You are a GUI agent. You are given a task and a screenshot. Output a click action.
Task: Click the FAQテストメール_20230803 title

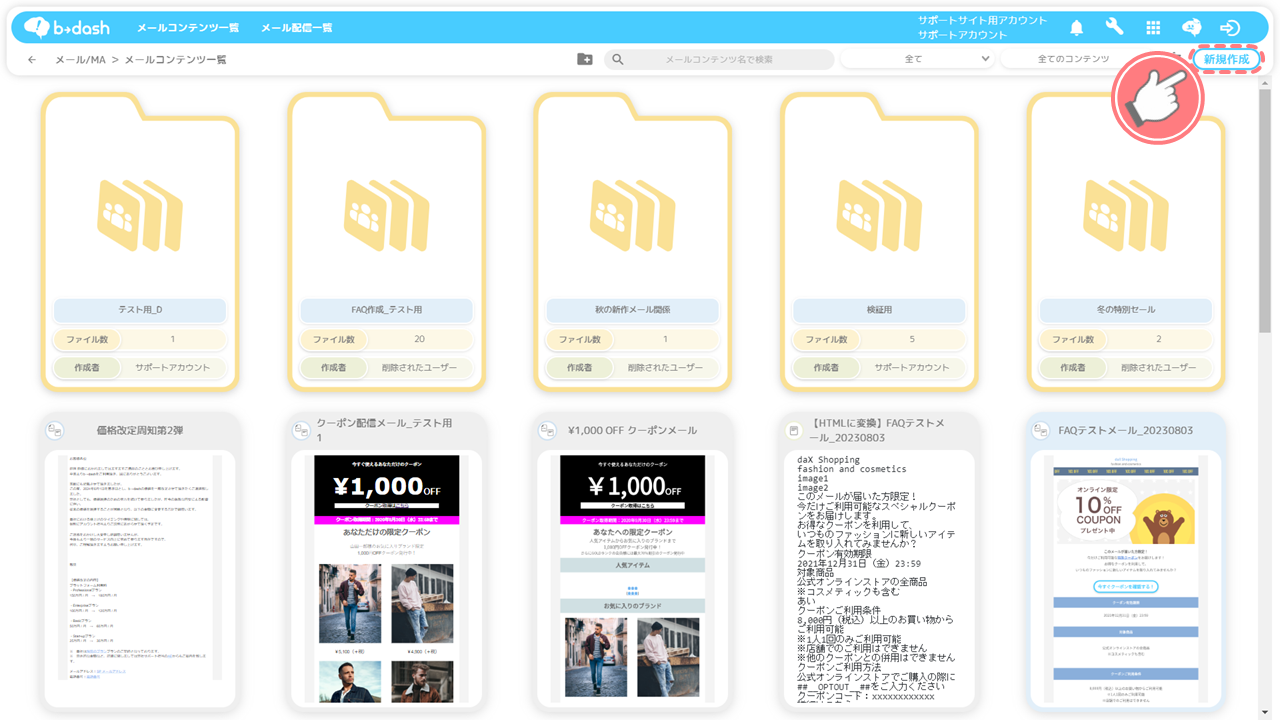1126,431
